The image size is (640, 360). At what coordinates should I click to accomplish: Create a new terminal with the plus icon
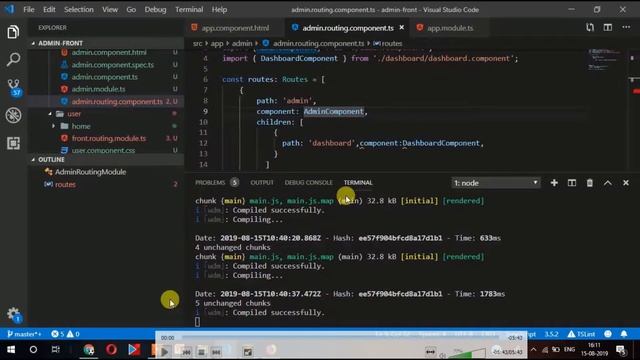coord(554,183)
